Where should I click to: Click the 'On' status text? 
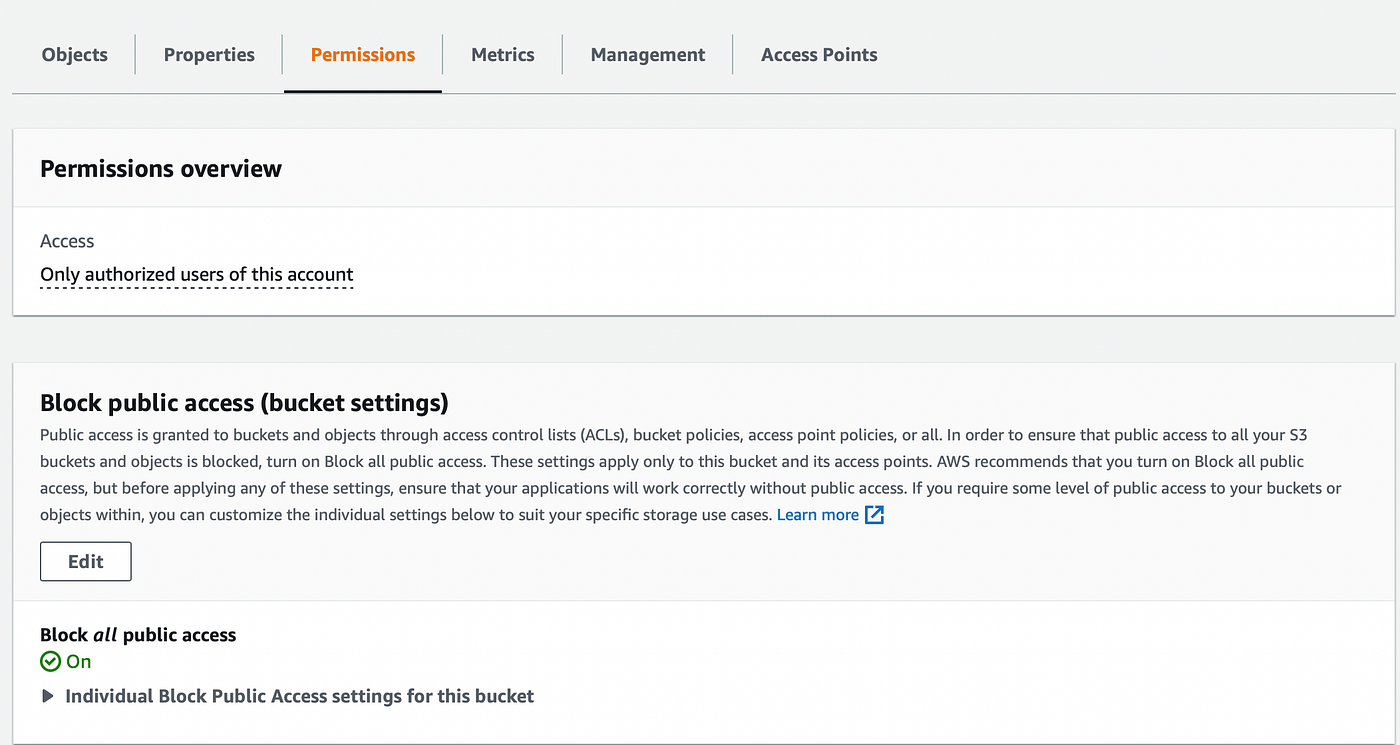[79, 661]
